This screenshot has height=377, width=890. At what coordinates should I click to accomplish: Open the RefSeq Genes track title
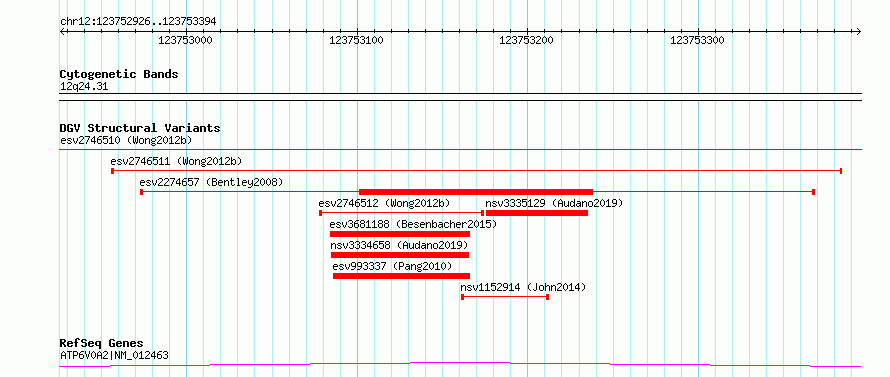[x=102, y=344]
